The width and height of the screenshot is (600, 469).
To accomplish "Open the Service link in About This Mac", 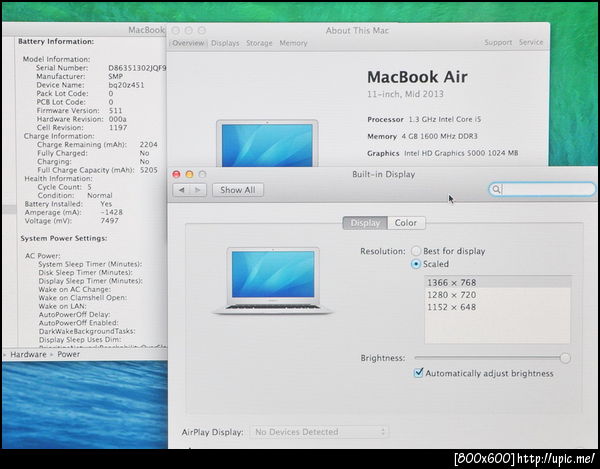I will 531,42.
